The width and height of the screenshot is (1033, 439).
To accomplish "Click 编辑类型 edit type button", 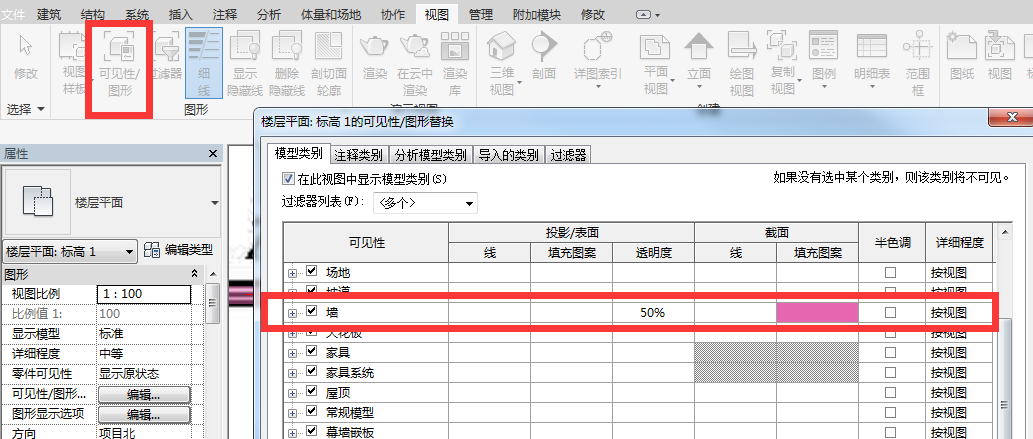I will (x=179, y=250).
